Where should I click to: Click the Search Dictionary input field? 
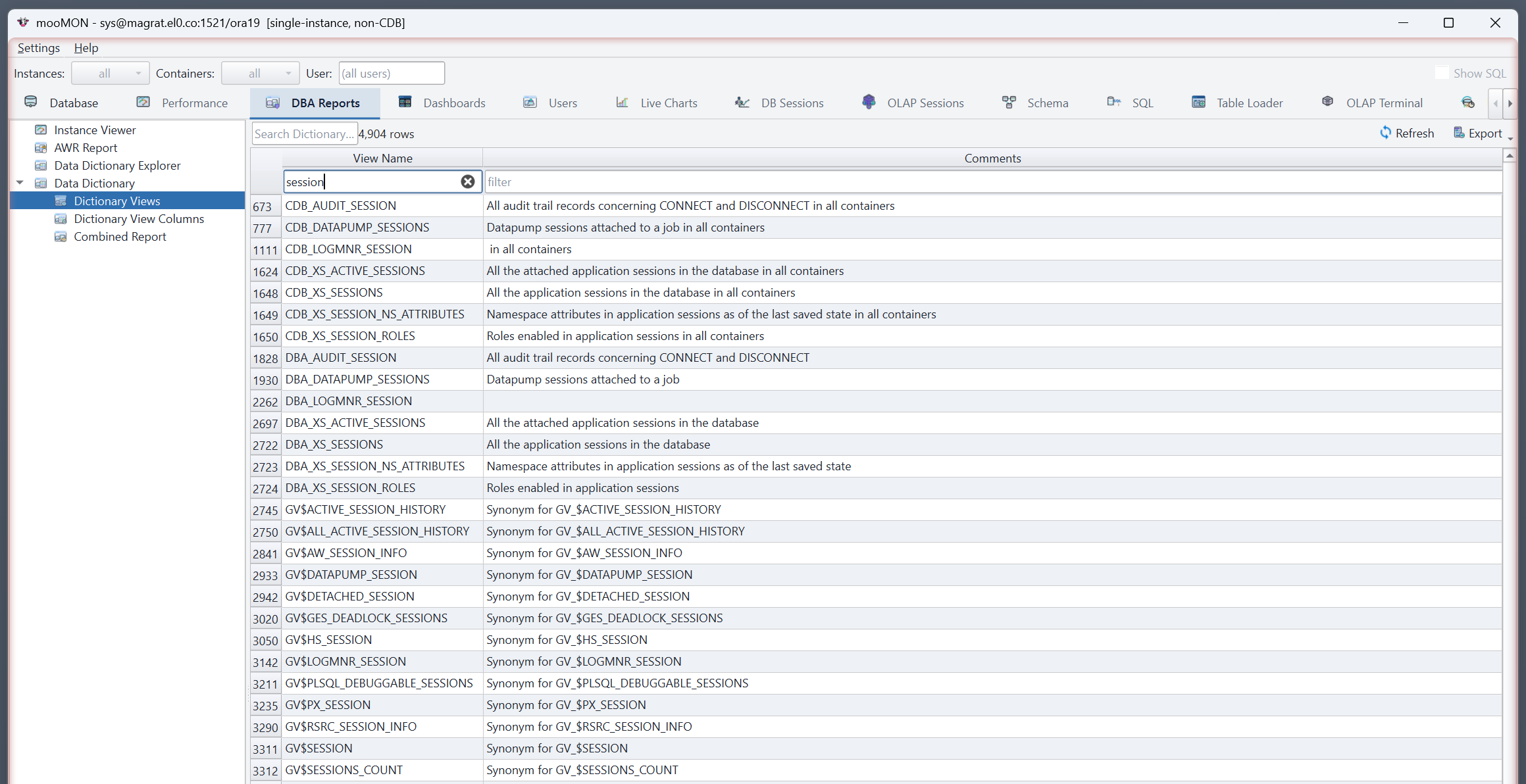pos(305,134)
